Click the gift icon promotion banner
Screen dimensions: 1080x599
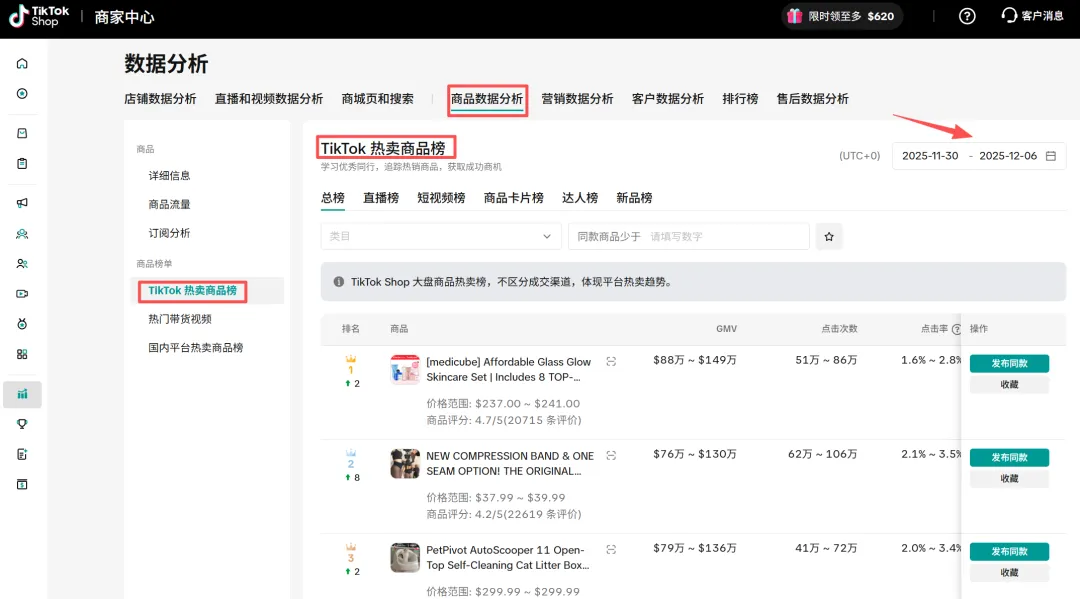794,16
